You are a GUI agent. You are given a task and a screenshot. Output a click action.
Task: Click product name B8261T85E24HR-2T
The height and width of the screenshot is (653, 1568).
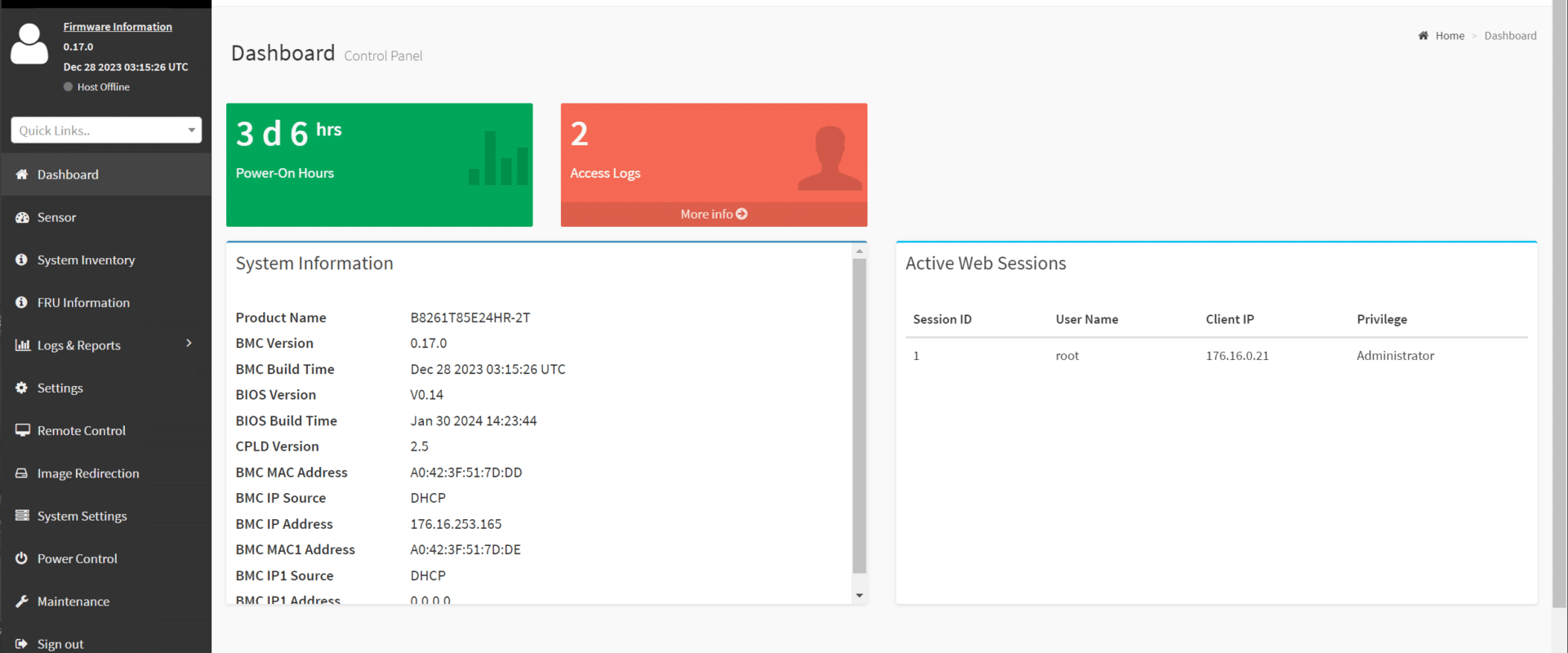pyautogui.click(x=470, y=318)
